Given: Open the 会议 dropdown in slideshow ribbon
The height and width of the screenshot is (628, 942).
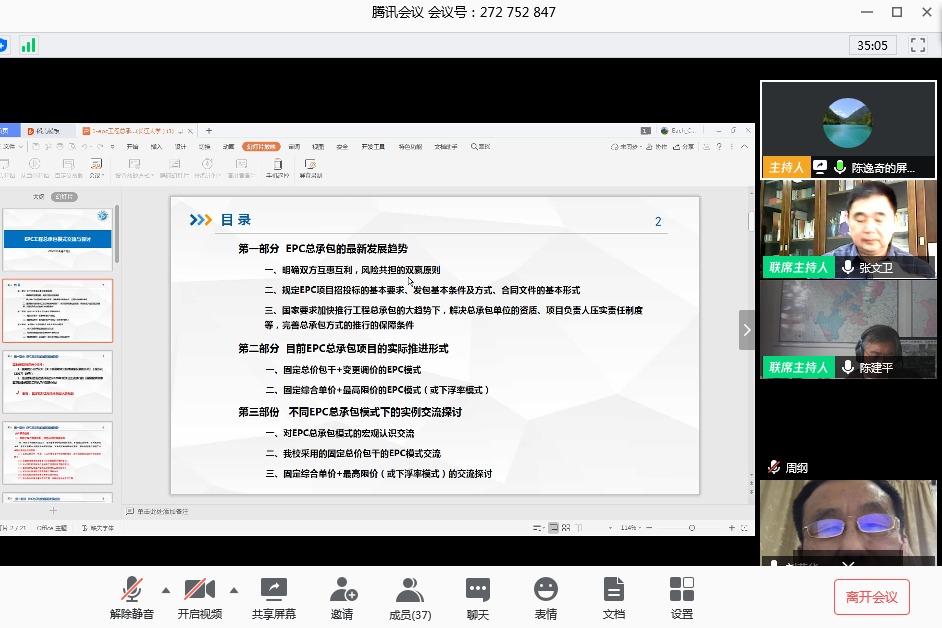Looking at the screenshot, I should click(x=96, y=167).
